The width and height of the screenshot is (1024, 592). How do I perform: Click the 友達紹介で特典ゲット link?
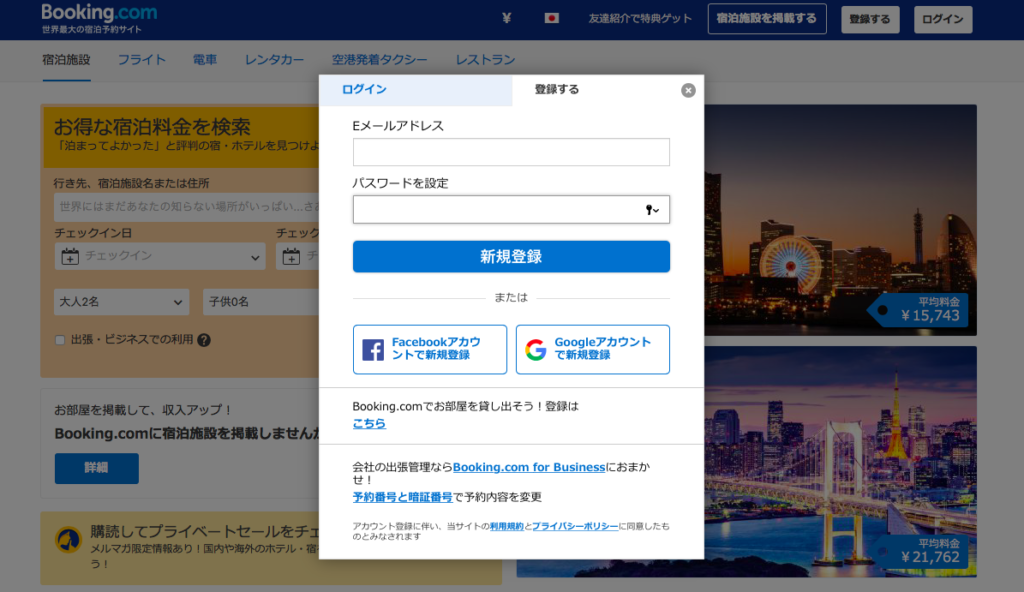(x=640, y=18)
